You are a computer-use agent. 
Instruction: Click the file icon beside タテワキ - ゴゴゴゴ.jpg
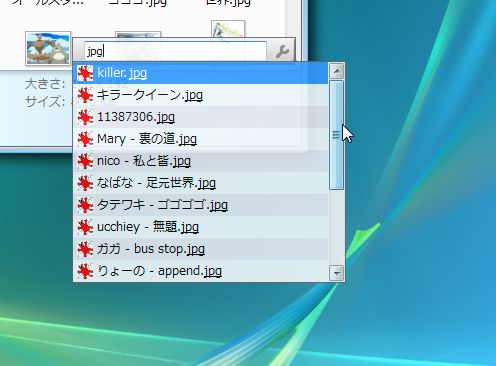point(85,205)
